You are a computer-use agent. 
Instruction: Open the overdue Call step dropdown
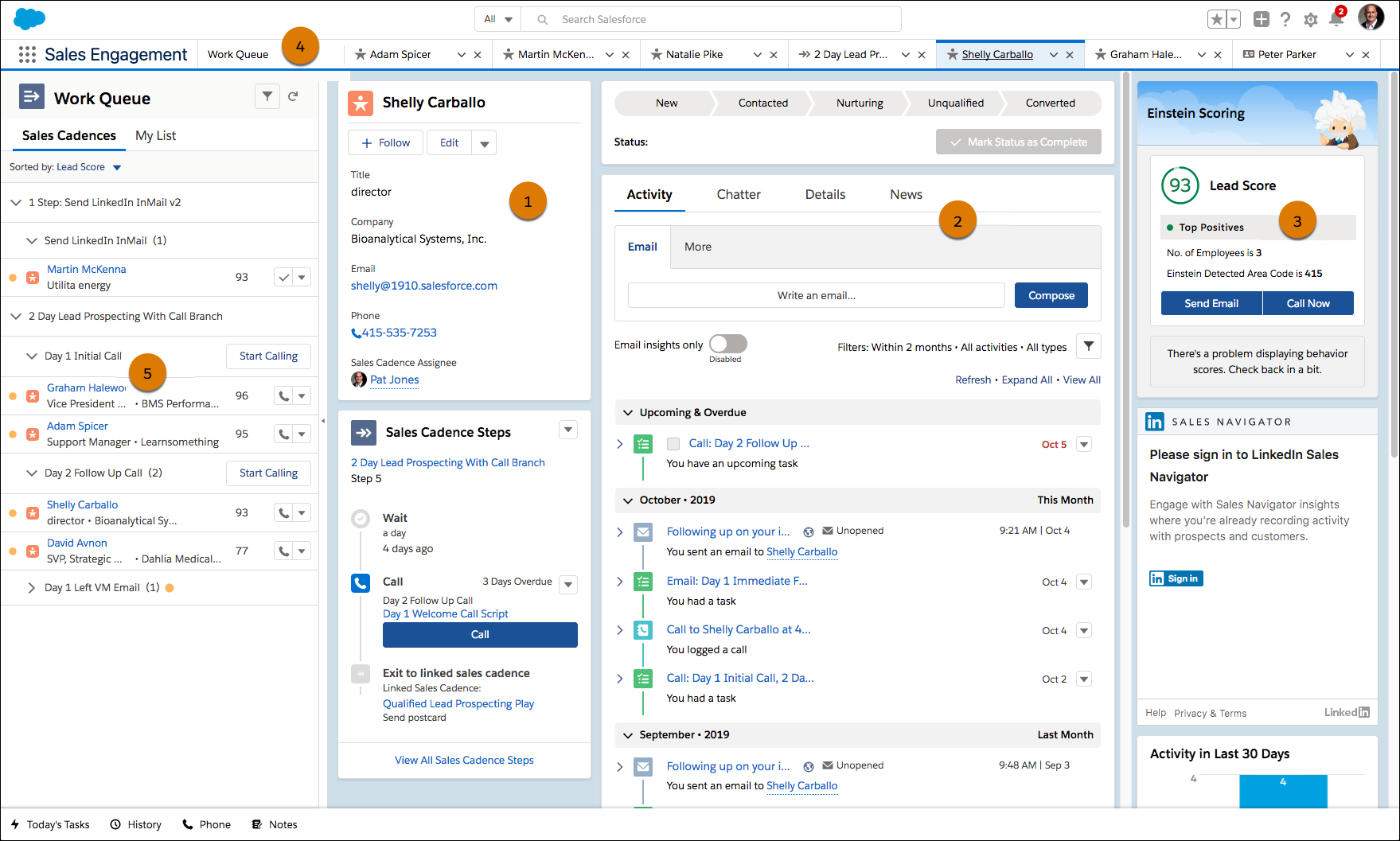click(568, 585)
